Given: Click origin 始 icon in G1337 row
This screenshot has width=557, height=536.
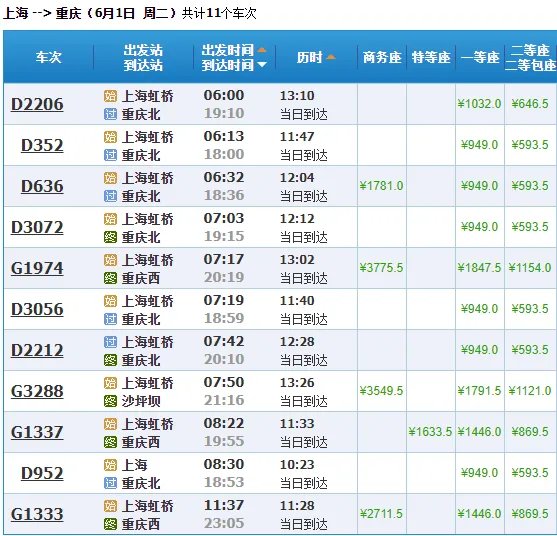Looking at the screenshot, I should click(x=110, y=424).
